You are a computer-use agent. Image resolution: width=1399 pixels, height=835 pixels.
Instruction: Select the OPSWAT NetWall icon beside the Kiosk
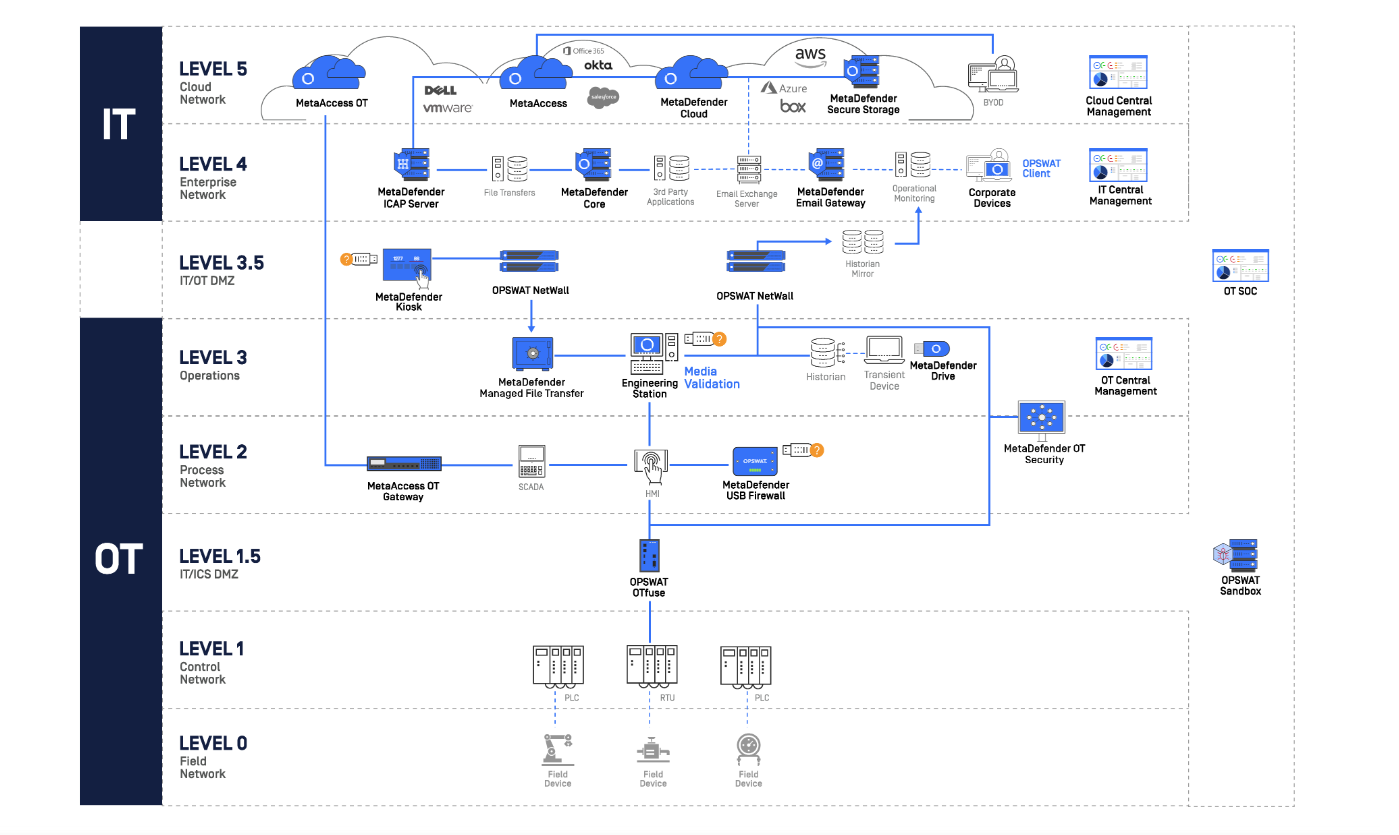[x=529, y=262]
